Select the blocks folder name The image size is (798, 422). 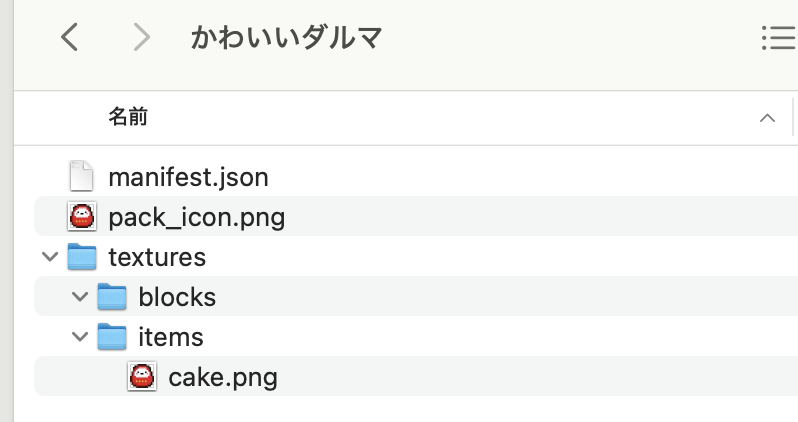pyautogui.click(x=177, y=297)
